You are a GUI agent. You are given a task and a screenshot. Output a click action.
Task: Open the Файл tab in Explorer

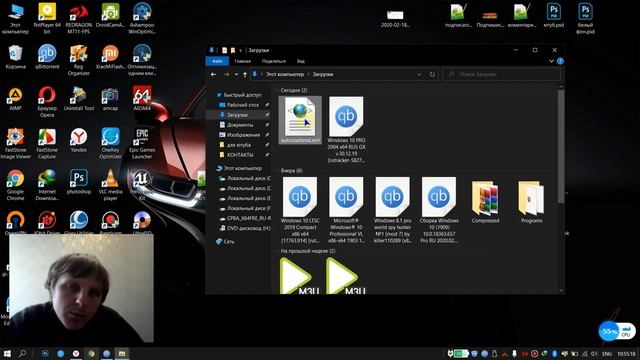pos(217,61)
